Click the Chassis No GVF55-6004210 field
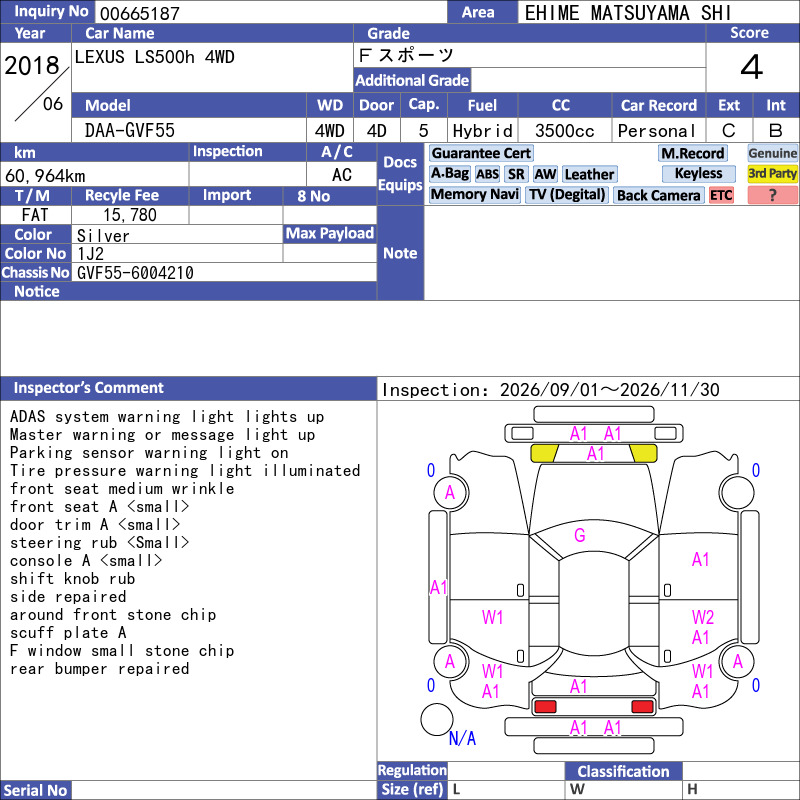Screen dimensions: 800x800 (x=224, y=272)
